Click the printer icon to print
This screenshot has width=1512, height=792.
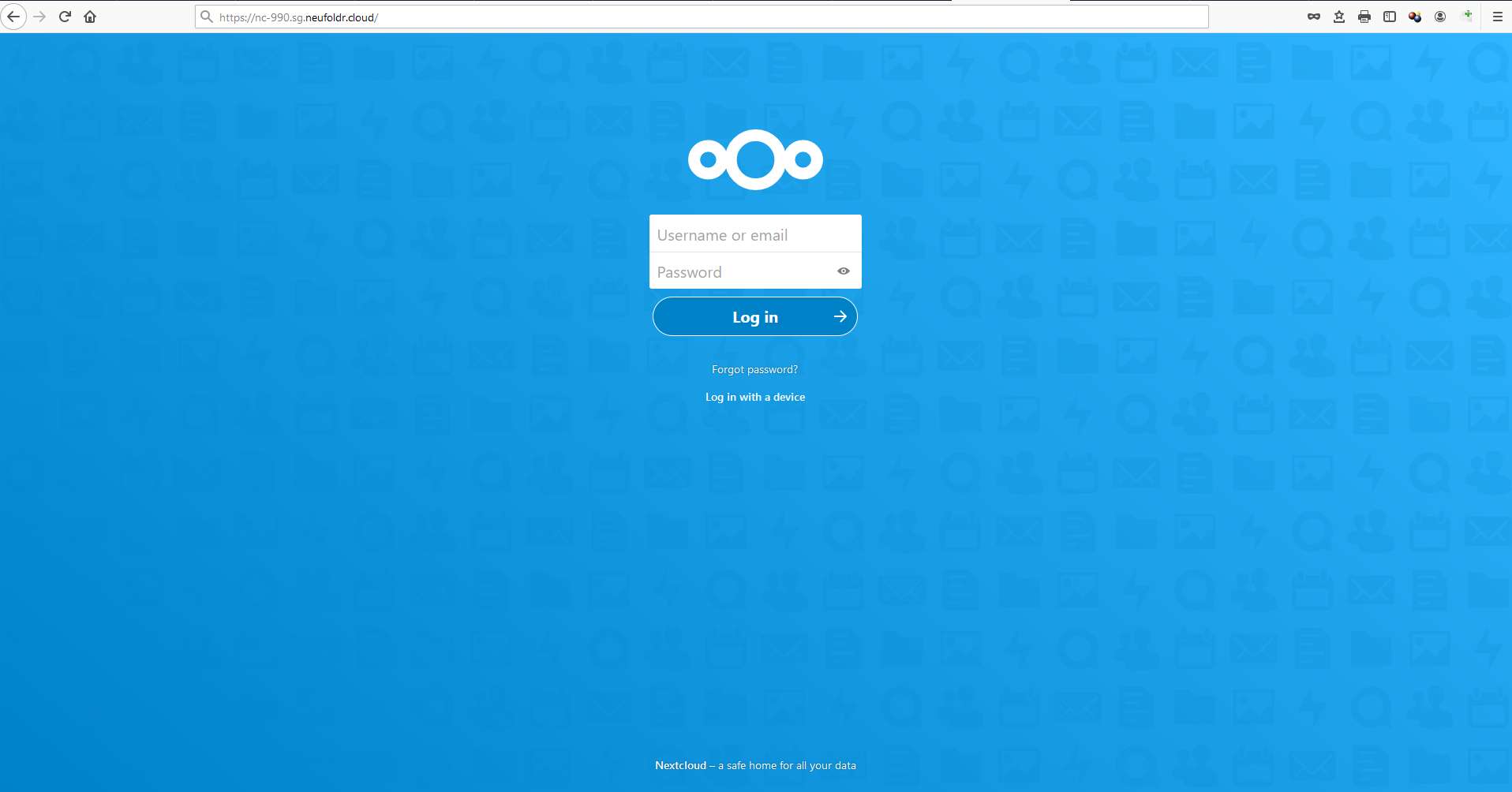point(1364,17)
